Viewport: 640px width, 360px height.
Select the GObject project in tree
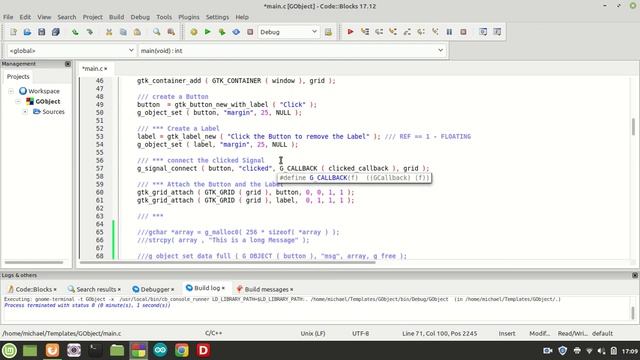pos(48,101)
